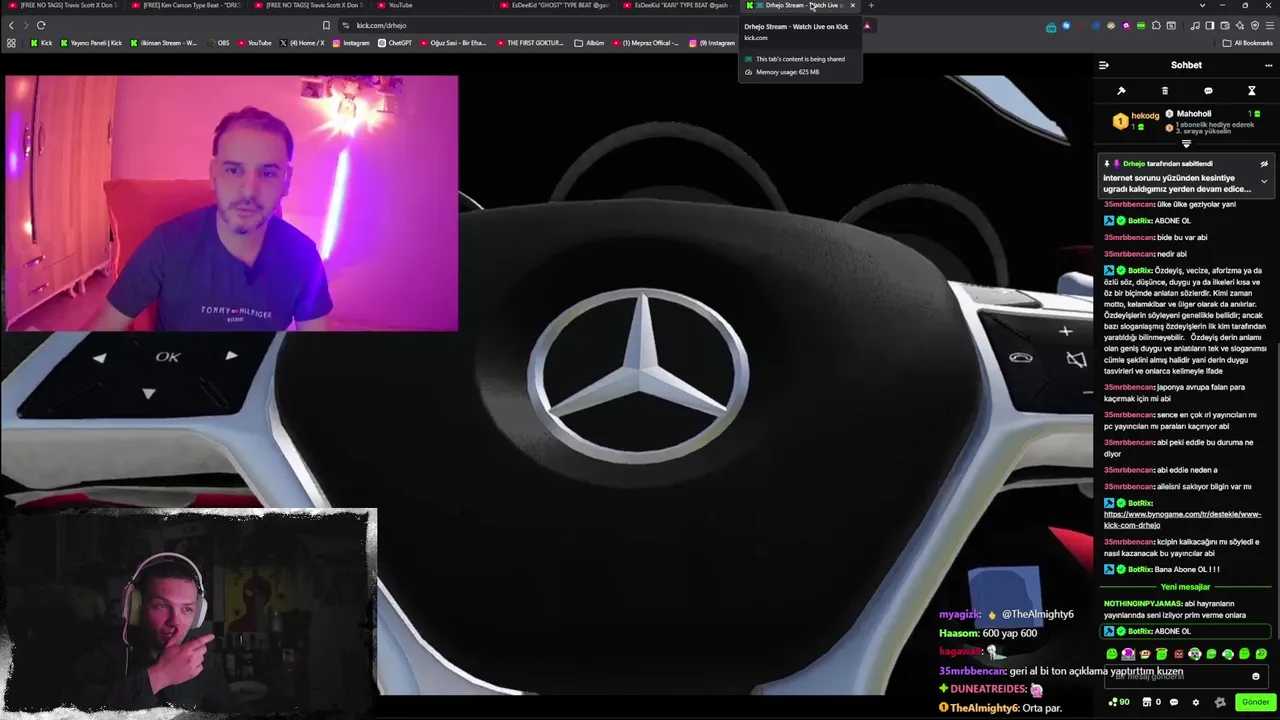
Task: Open the gavel moderation tools icon
Action: 1121,91
